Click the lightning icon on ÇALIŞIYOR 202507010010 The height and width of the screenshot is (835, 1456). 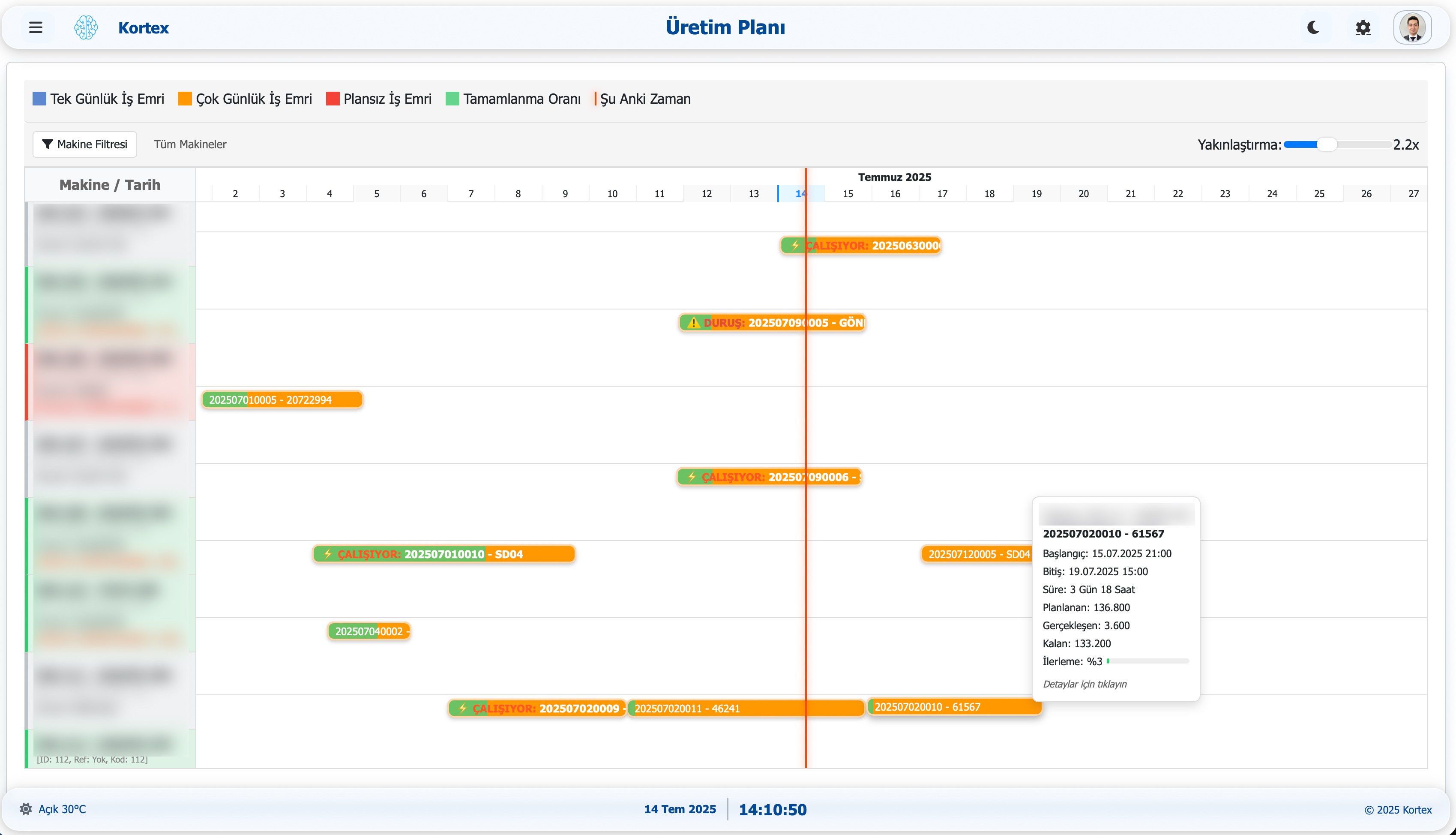pyautogui.click(x=327, y=554)
